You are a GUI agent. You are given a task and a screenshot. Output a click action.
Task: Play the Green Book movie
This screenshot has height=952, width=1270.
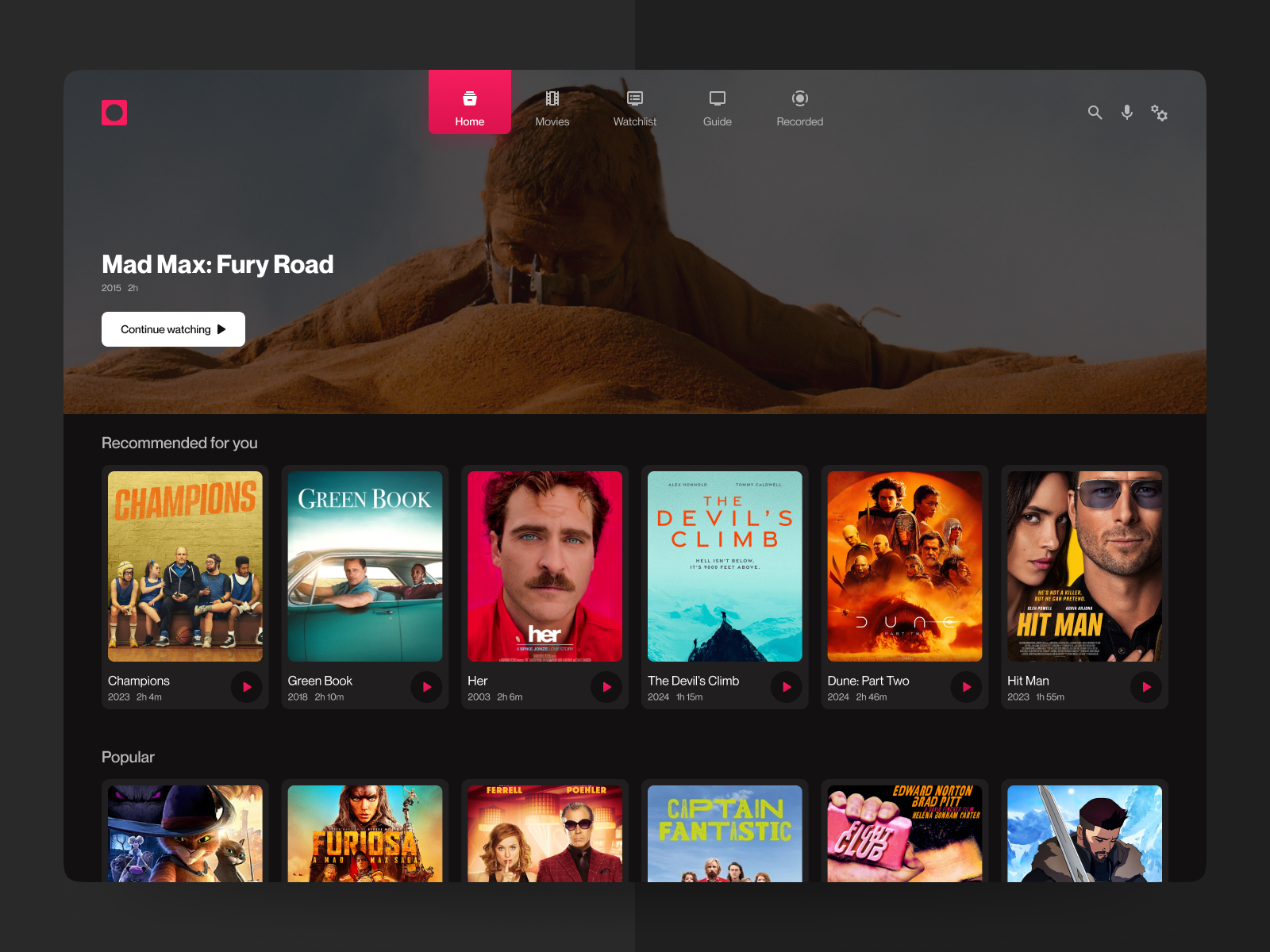coord(426,687)
